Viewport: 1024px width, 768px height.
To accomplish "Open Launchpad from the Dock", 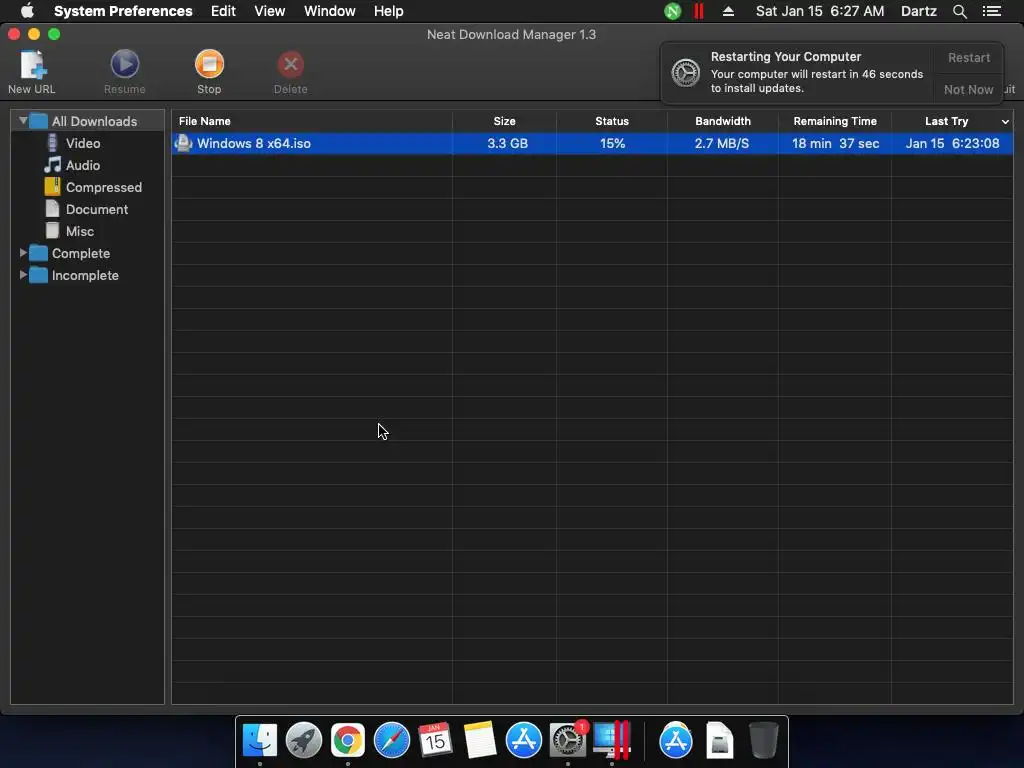I will point(304,741).
